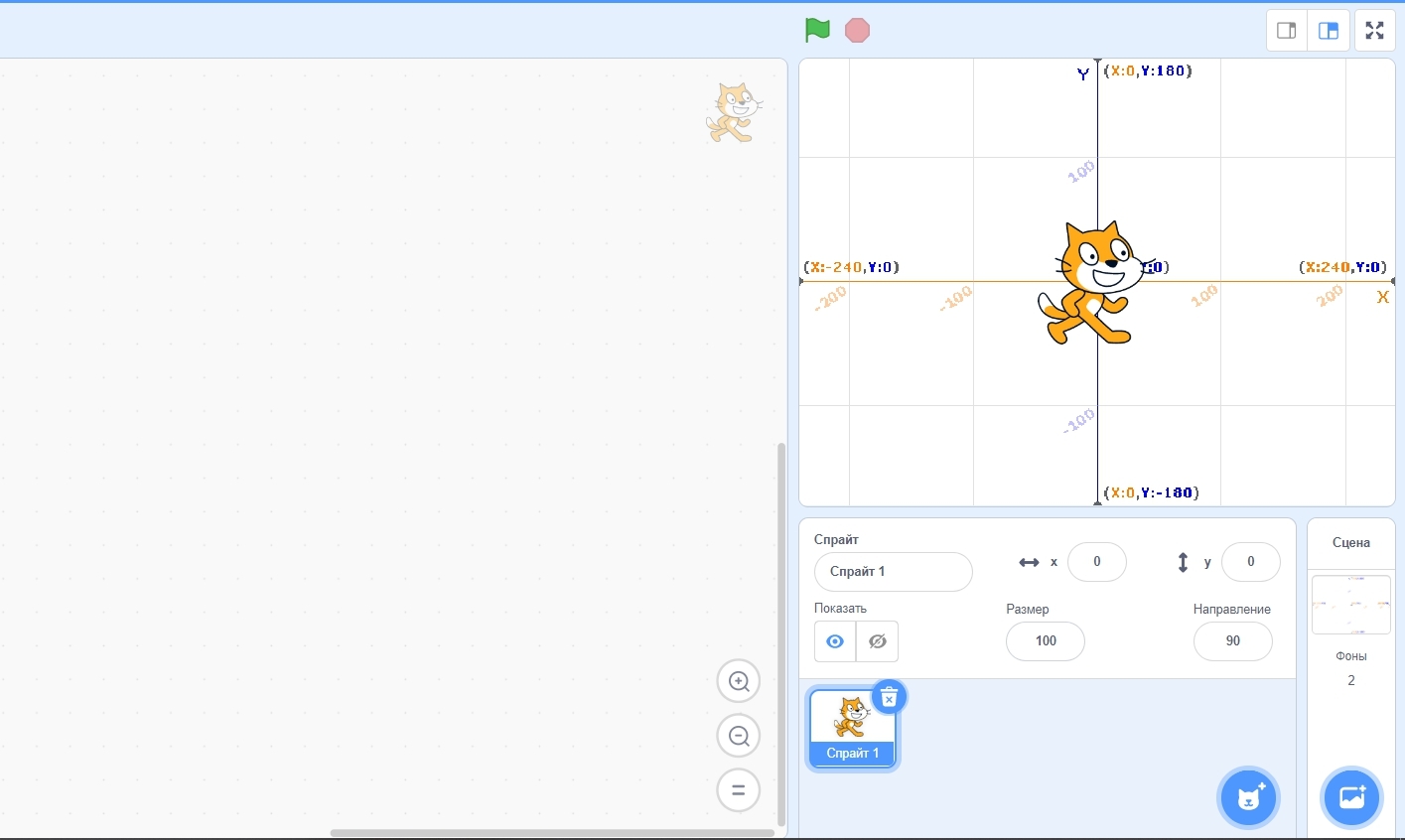This screenshot has height=840, width=1405.
Task: Stop all scripts with the red stop button
Action: (x=857, y=30)
